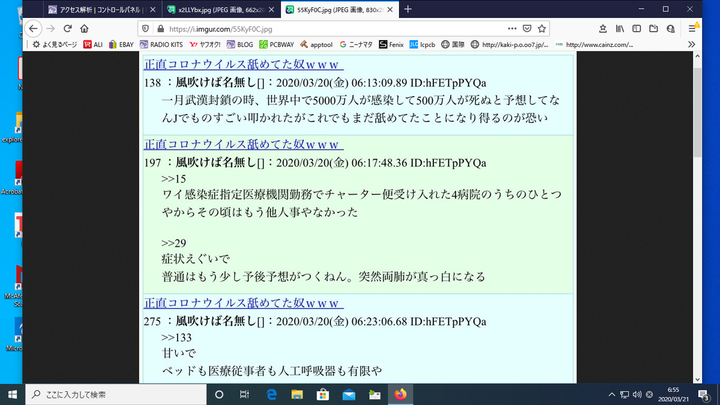Open downloads panel in toolbar
720x405 pixels.
(x=603, y=28)
